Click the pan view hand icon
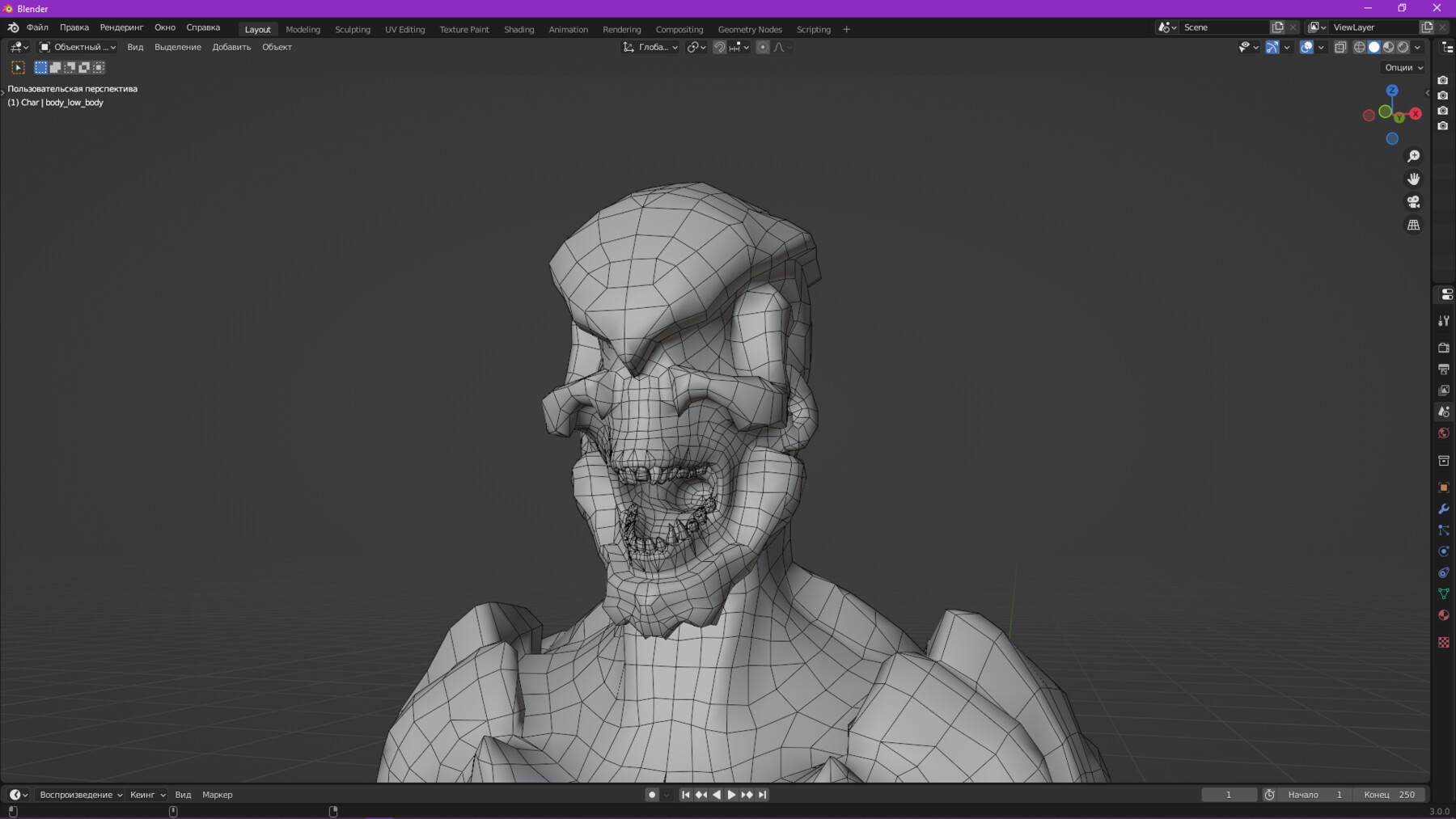The width and height of the screenshot is (1456, 819). click(x=1413, y=179)
